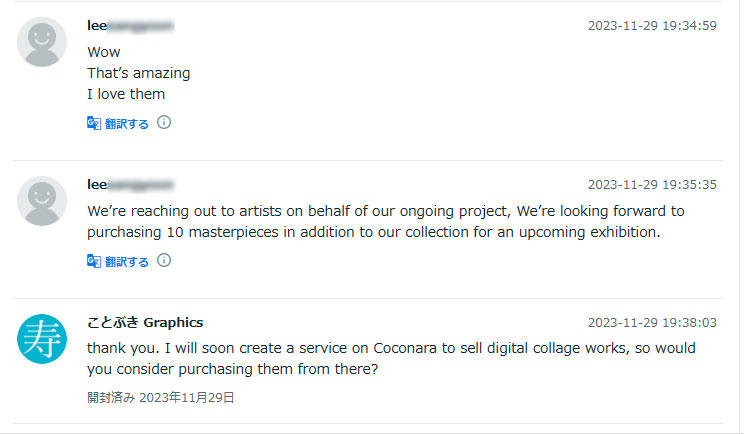Click the 19:38:03 timestamp
The height and width of the screenshot is (434, 744).
pos(652,323)
